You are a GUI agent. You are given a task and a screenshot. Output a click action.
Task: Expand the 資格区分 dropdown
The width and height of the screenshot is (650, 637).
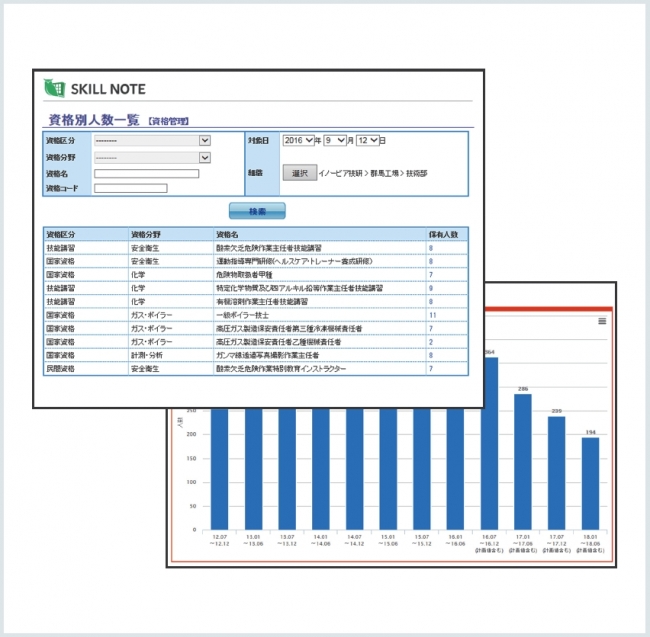151,141
